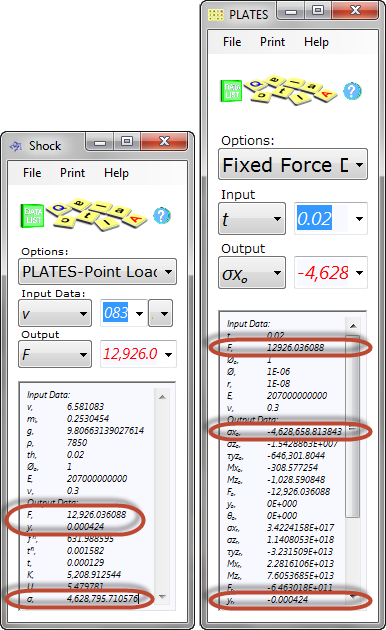Select the g 9.80663139027614 row in Shock

[x=85, y=431]
